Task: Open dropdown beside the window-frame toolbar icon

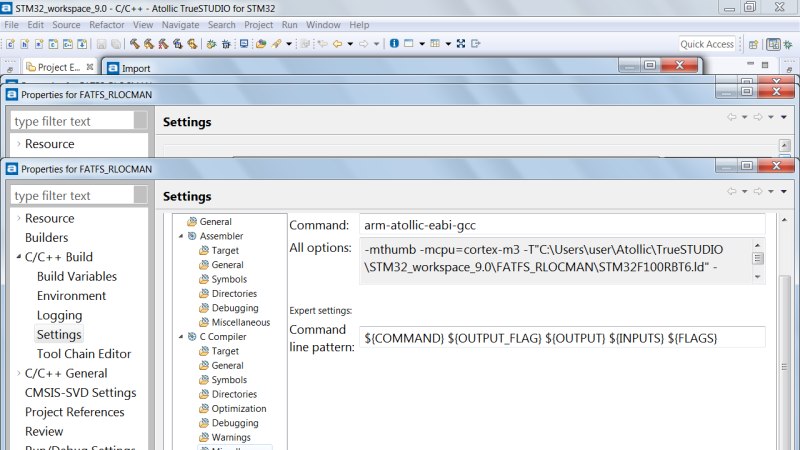Action: tap(422, 44)
